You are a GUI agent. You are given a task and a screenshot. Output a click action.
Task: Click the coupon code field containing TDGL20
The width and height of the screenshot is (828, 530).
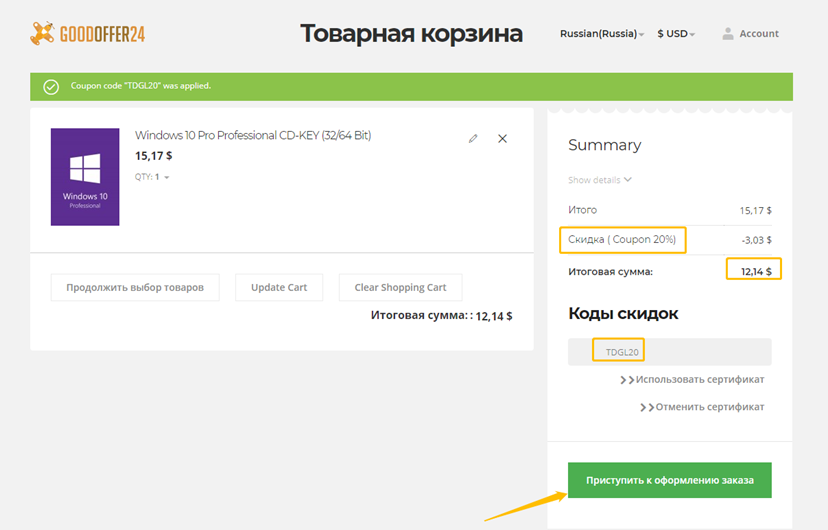click(669, 351)
